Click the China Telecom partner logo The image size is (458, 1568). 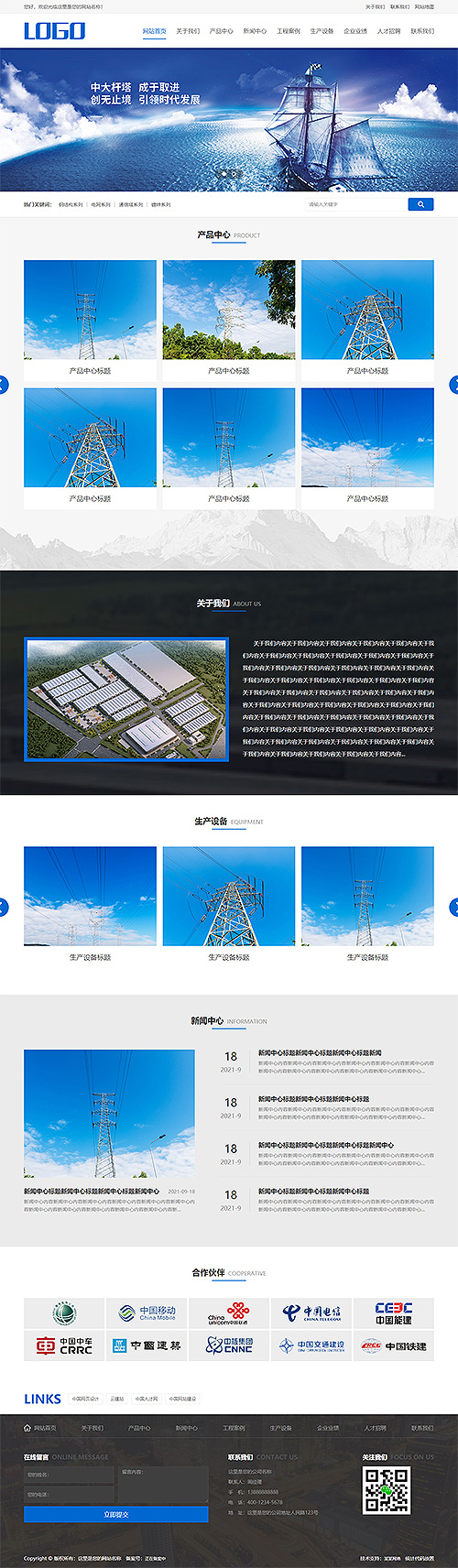311,1312
